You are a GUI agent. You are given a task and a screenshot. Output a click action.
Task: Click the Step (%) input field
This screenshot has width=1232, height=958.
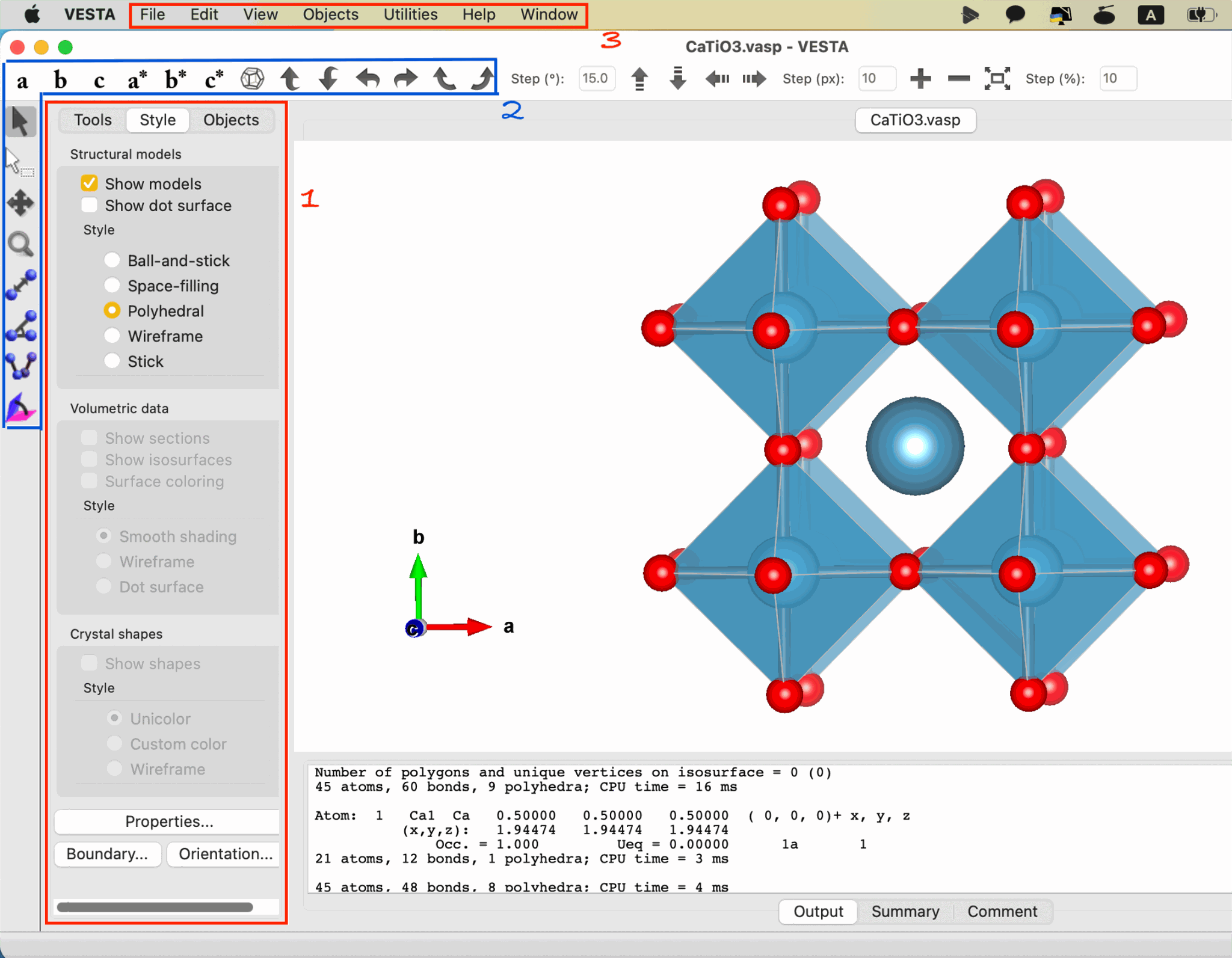point(1118,79)
